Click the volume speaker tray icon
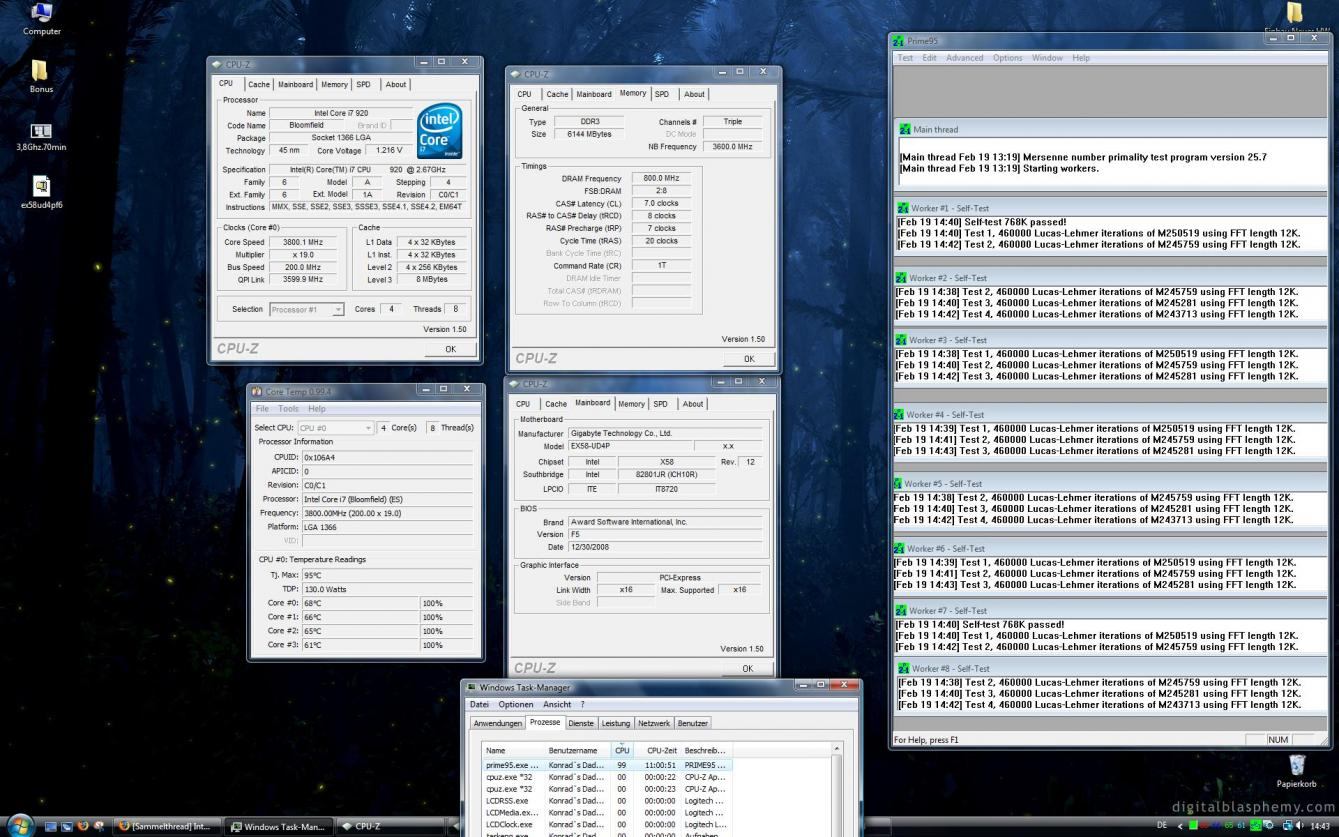The width and height of the screenshot is (1339, 837). coord(1301,827)
